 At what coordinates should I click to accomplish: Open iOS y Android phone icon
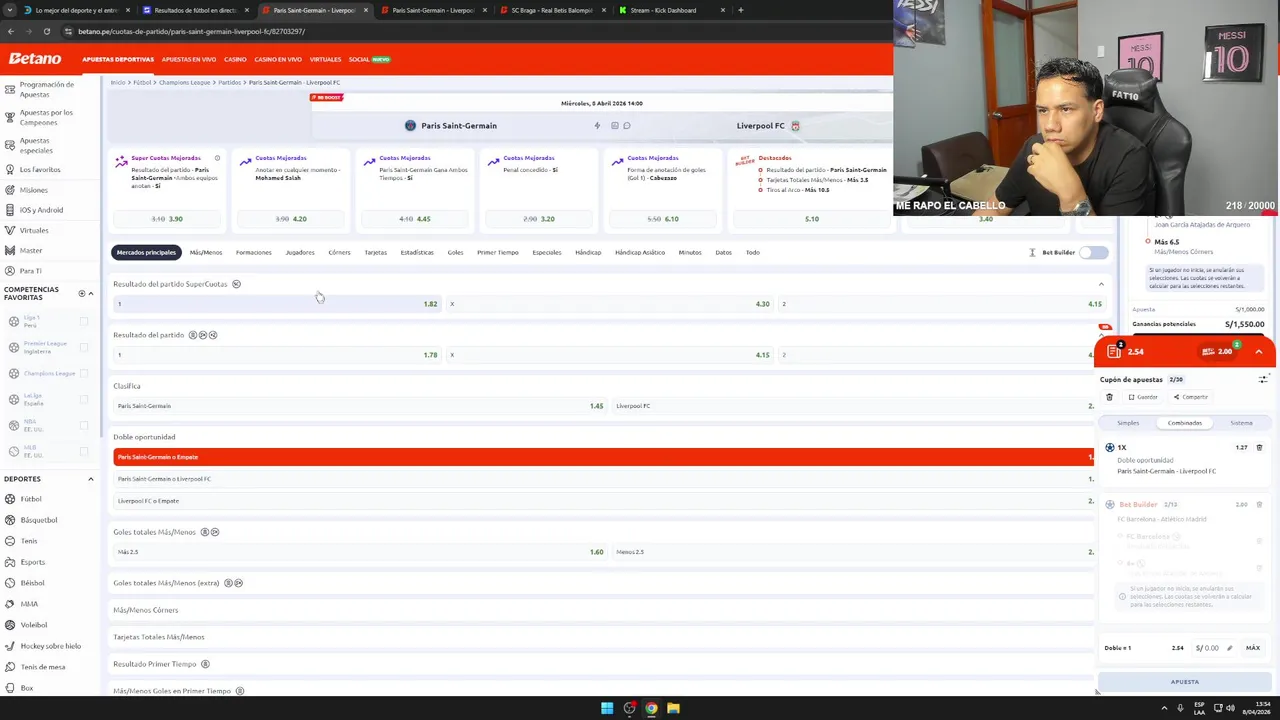pos(10,210)
